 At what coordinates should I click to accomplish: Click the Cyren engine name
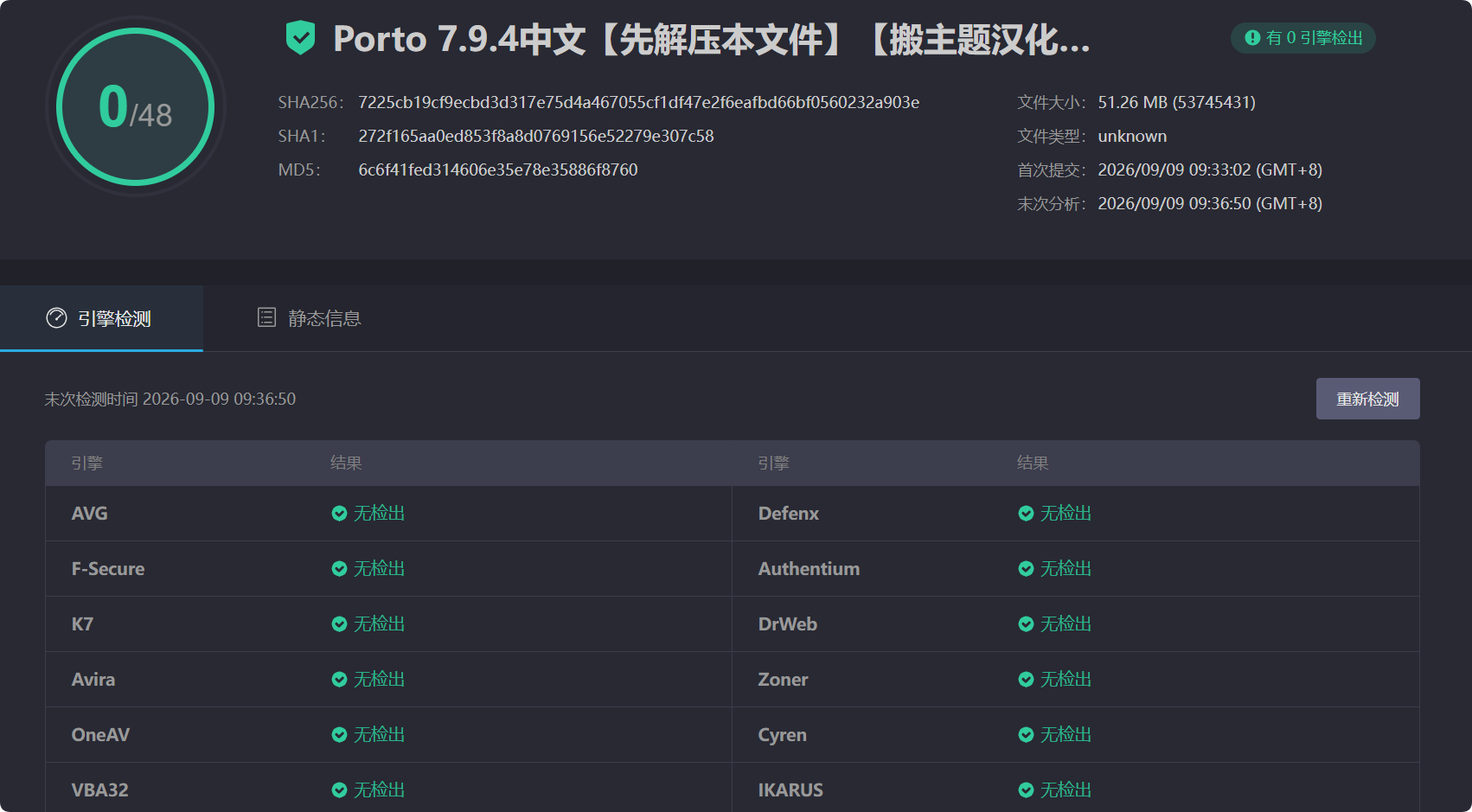pos(782,735)
